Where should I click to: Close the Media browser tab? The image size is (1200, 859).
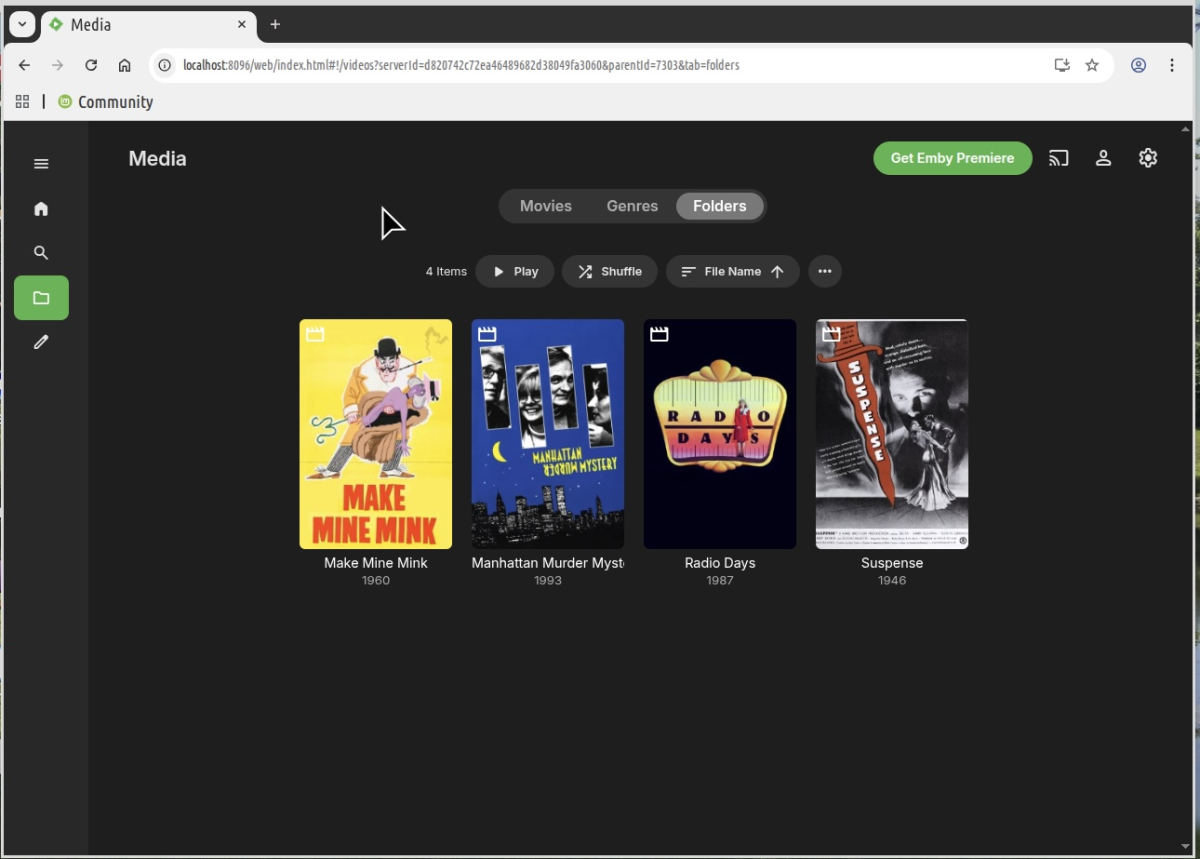click(x=242, y=24)
